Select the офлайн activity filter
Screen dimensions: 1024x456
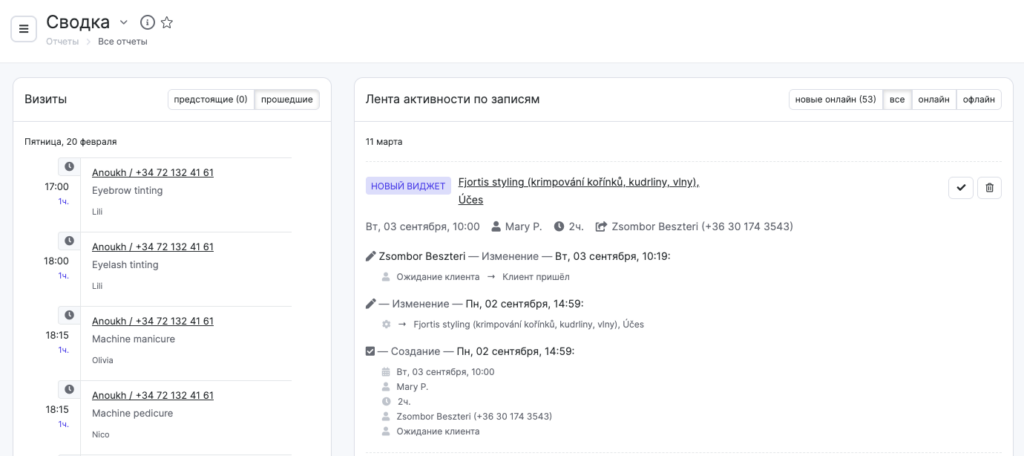click(x=978, y=99)
